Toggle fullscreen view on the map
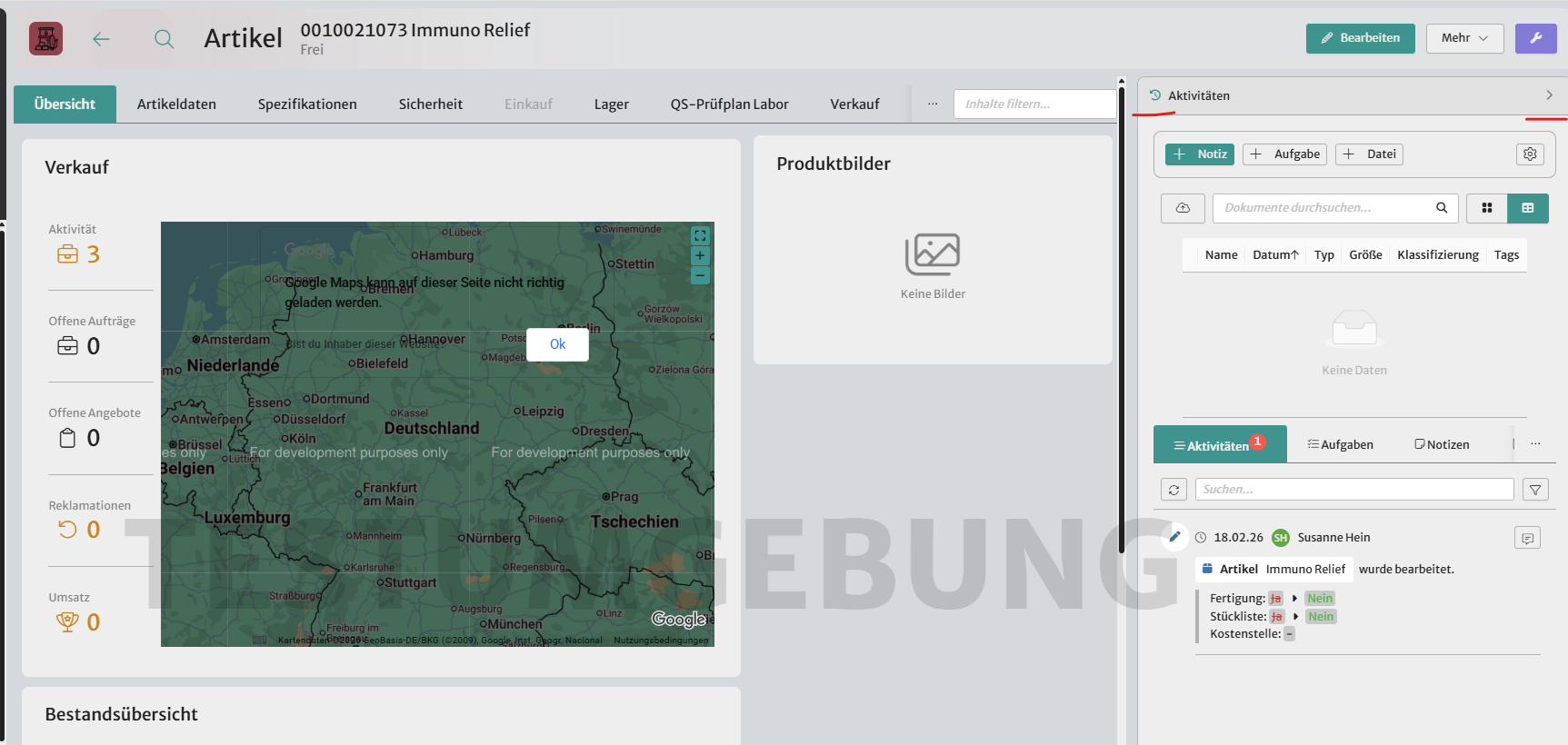The image size is (1568, 745). (x=700, y=235)
